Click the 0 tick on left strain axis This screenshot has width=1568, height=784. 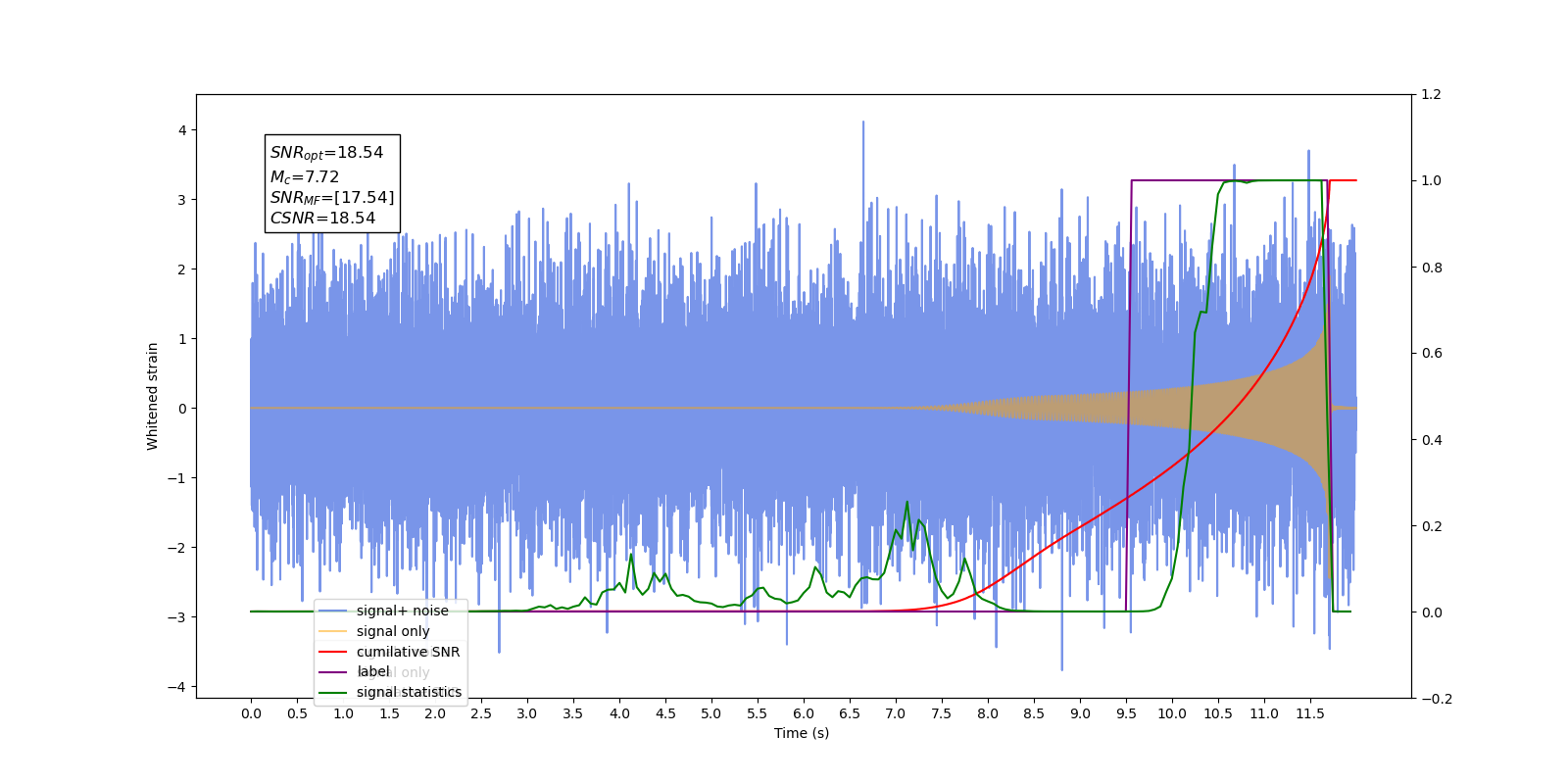[182, 409]
